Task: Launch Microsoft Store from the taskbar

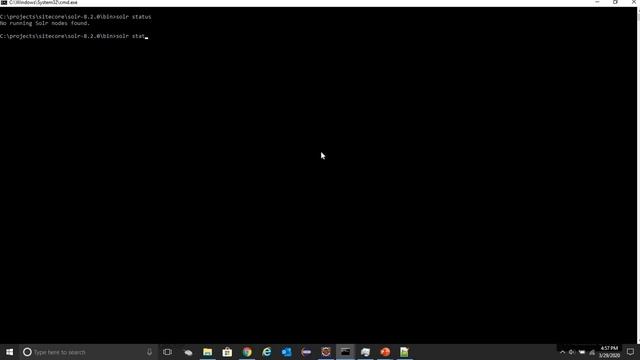Action: tap(227, 352)
